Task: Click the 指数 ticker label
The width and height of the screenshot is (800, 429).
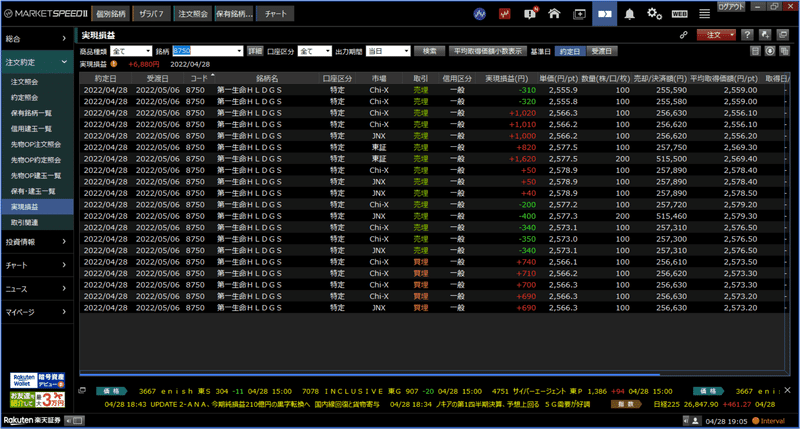Action: click(x=627, y=404)
